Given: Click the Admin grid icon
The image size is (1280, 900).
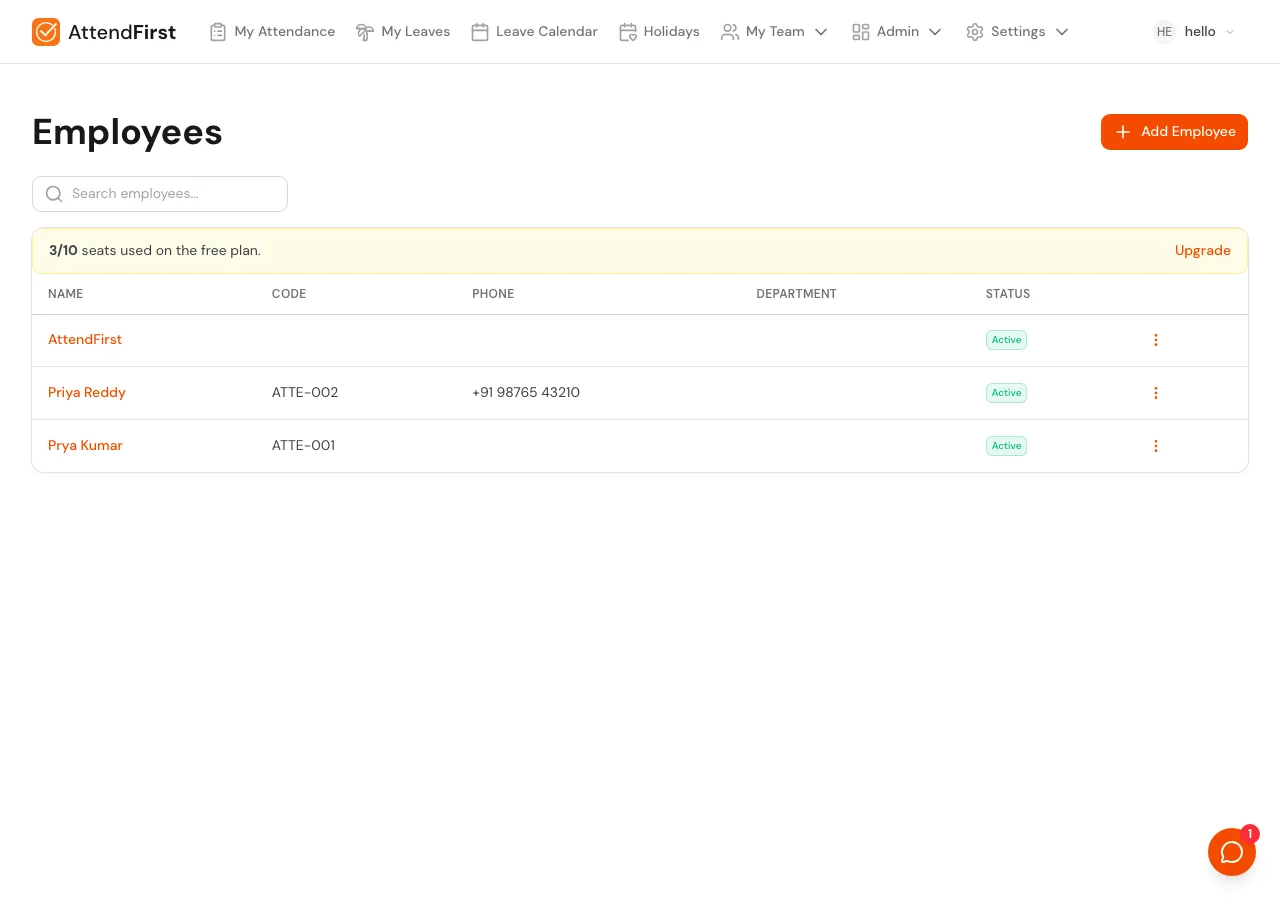Looking at the screenshot, I should click(861, 32).
